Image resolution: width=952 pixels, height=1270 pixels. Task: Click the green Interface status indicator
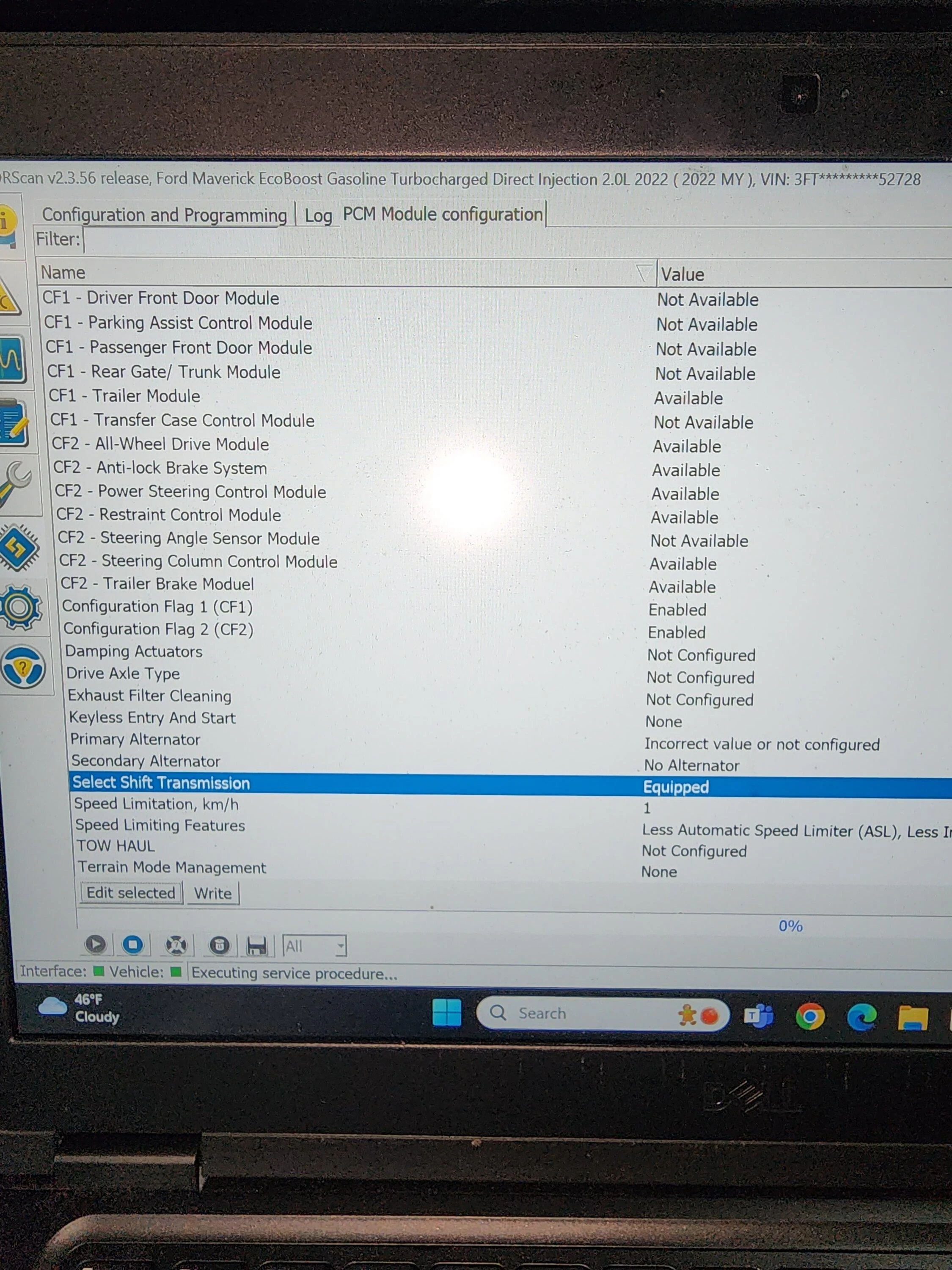pos(99,972)
